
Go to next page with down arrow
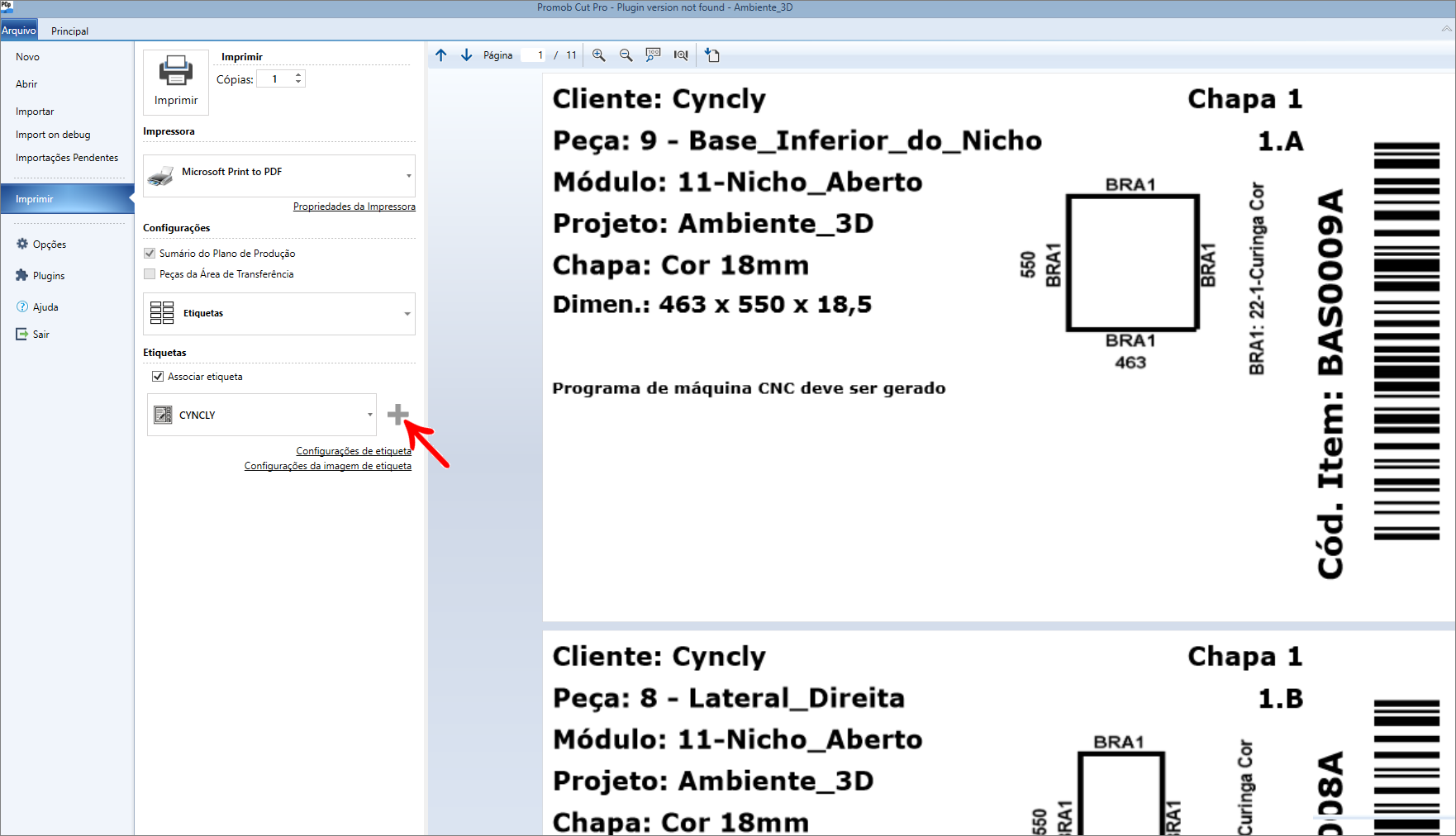coord(467,55)
